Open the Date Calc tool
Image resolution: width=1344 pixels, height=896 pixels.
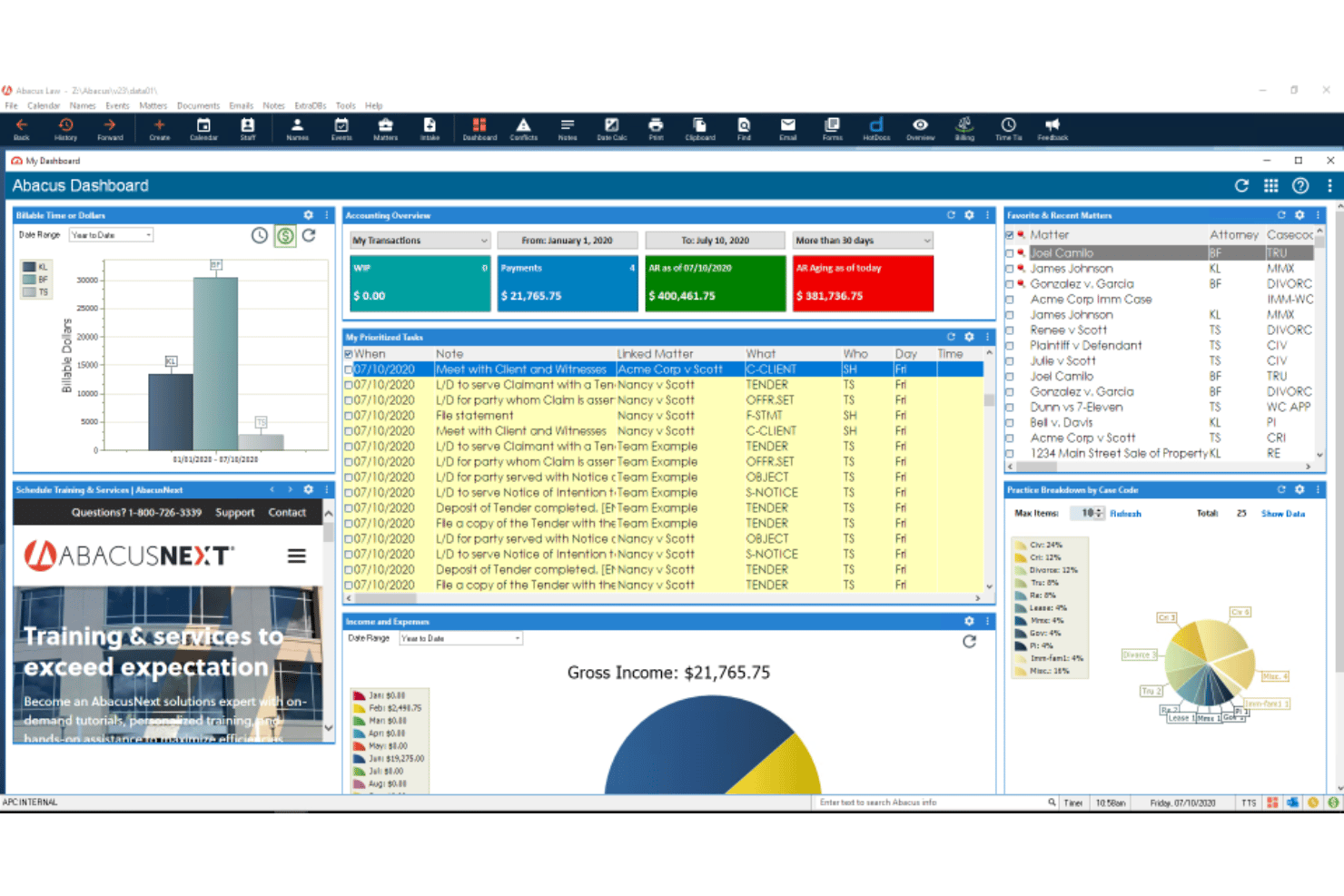coord(612,129)
